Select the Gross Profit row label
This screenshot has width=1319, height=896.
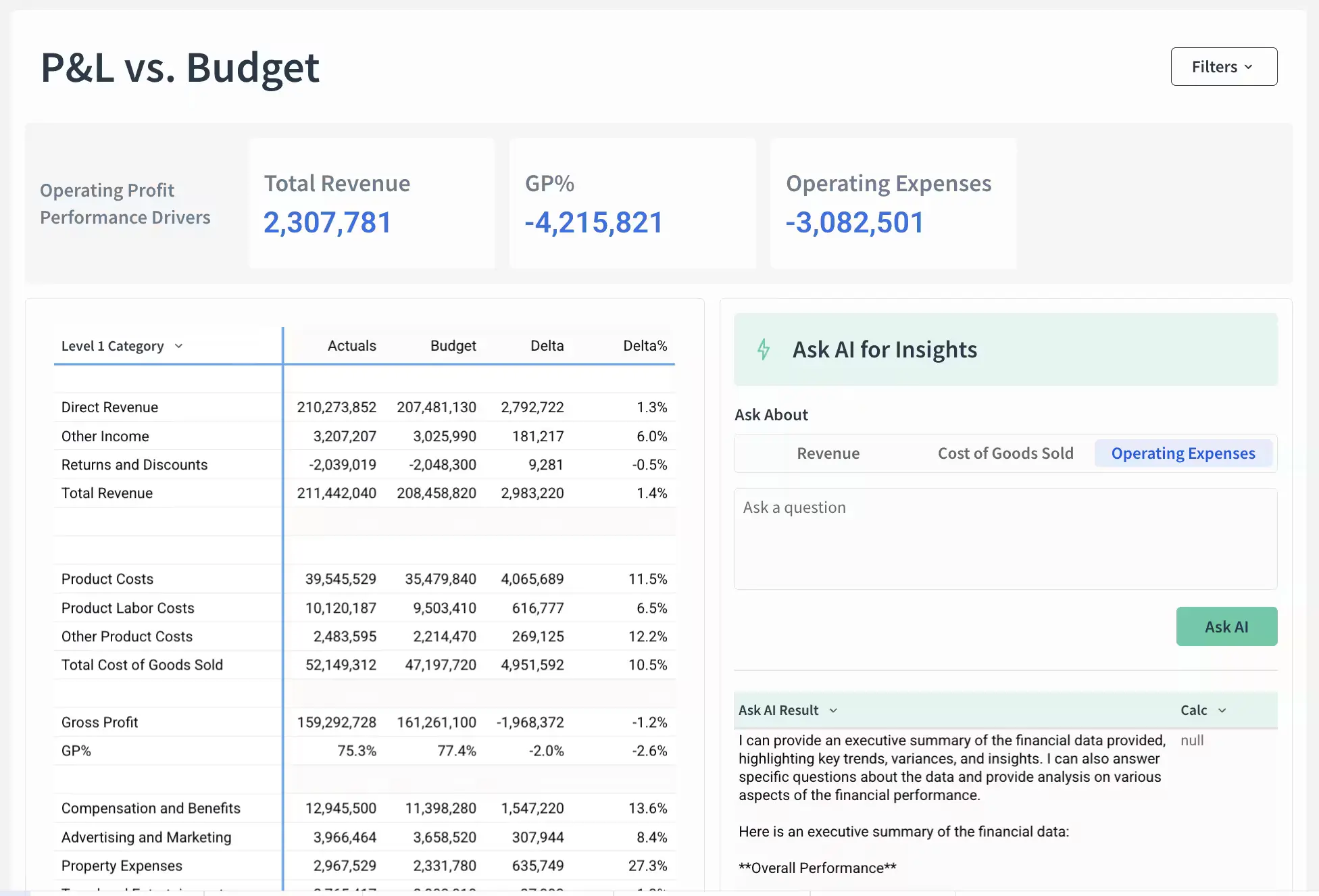(x=99, y=722)
